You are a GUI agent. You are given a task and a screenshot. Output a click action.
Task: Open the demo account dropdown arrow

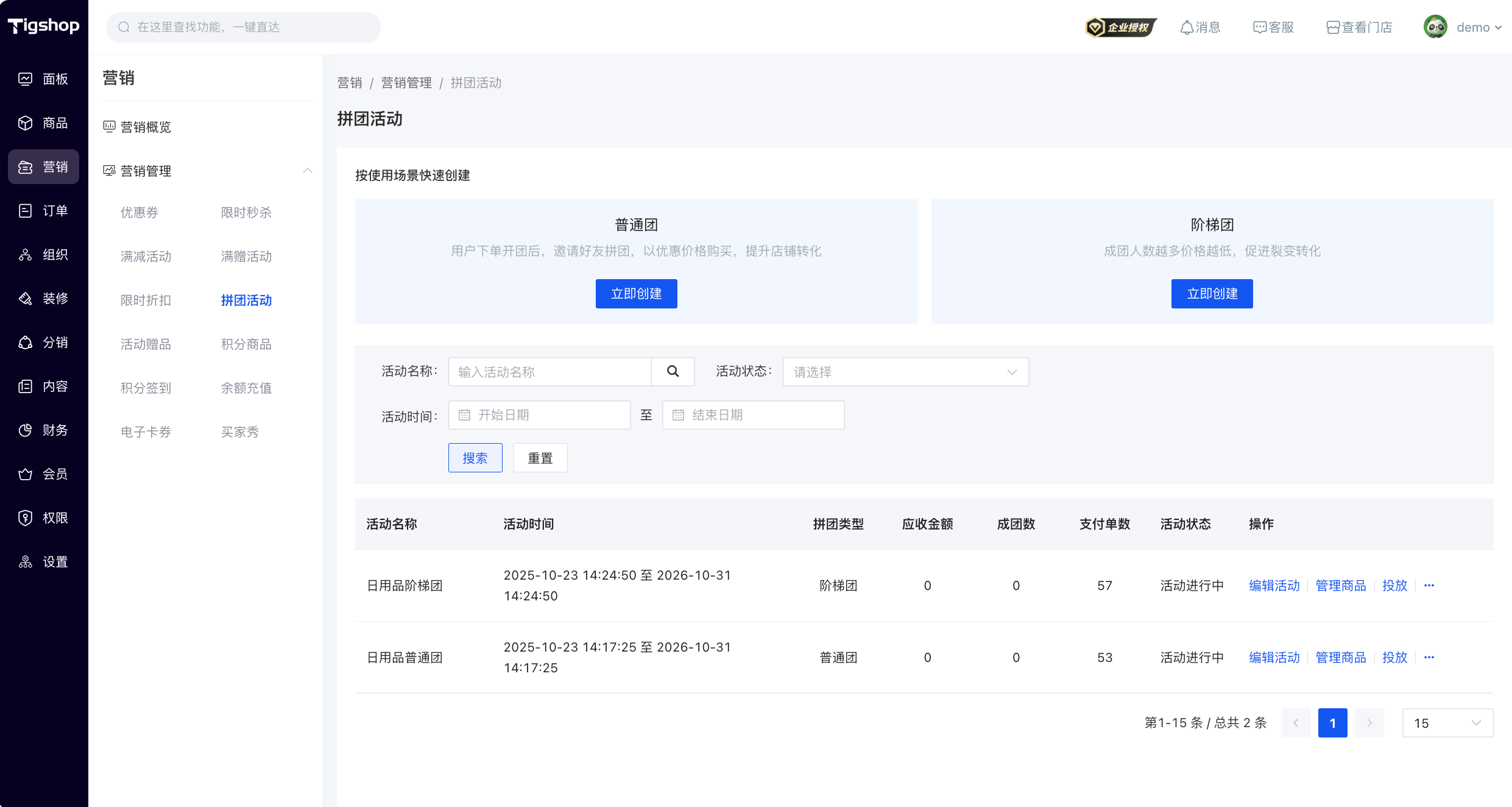[x=1499, y=27]
